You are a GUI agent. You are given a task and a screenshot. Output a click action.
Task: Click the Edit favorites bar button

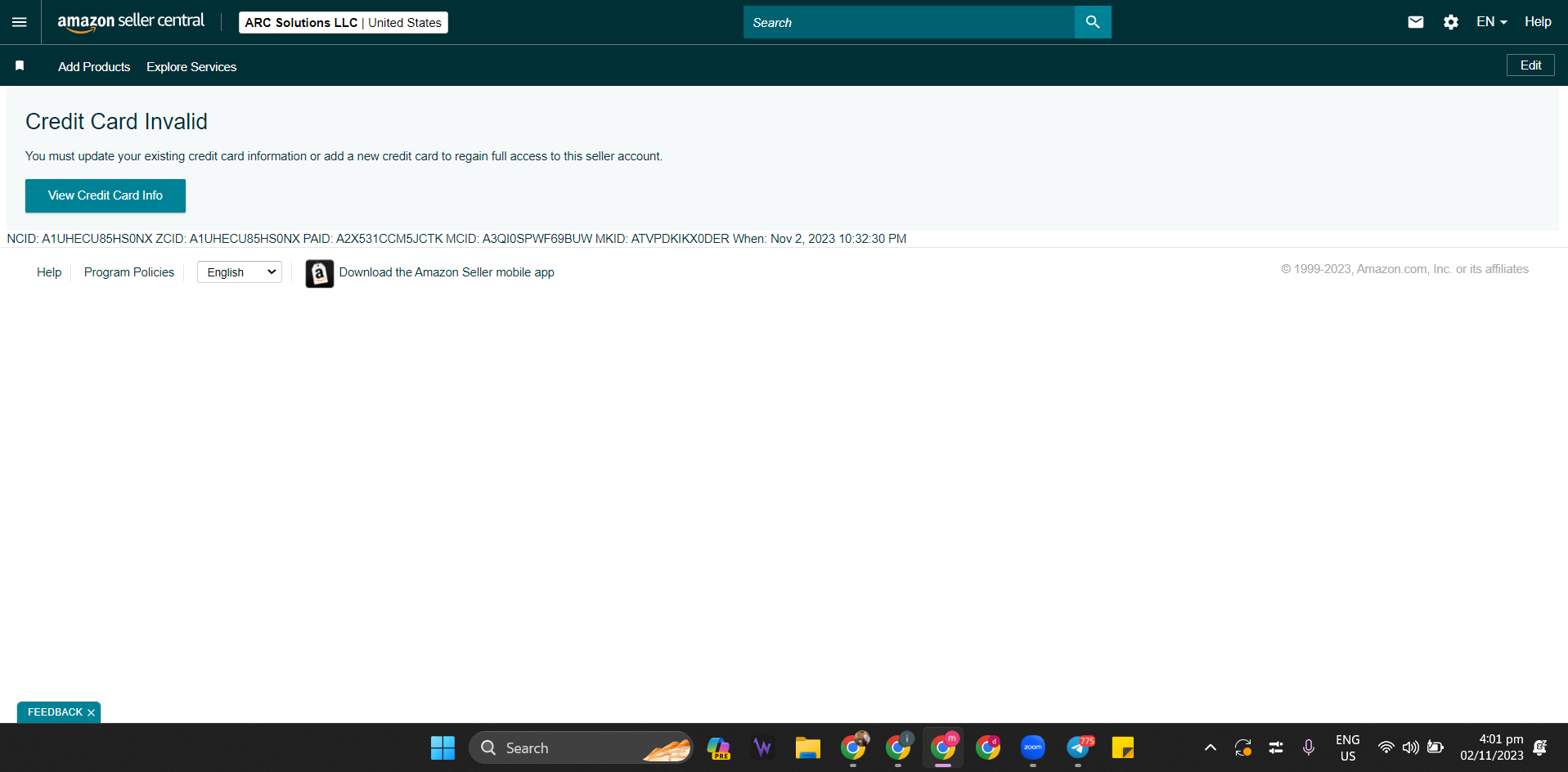coord(1530,65)
